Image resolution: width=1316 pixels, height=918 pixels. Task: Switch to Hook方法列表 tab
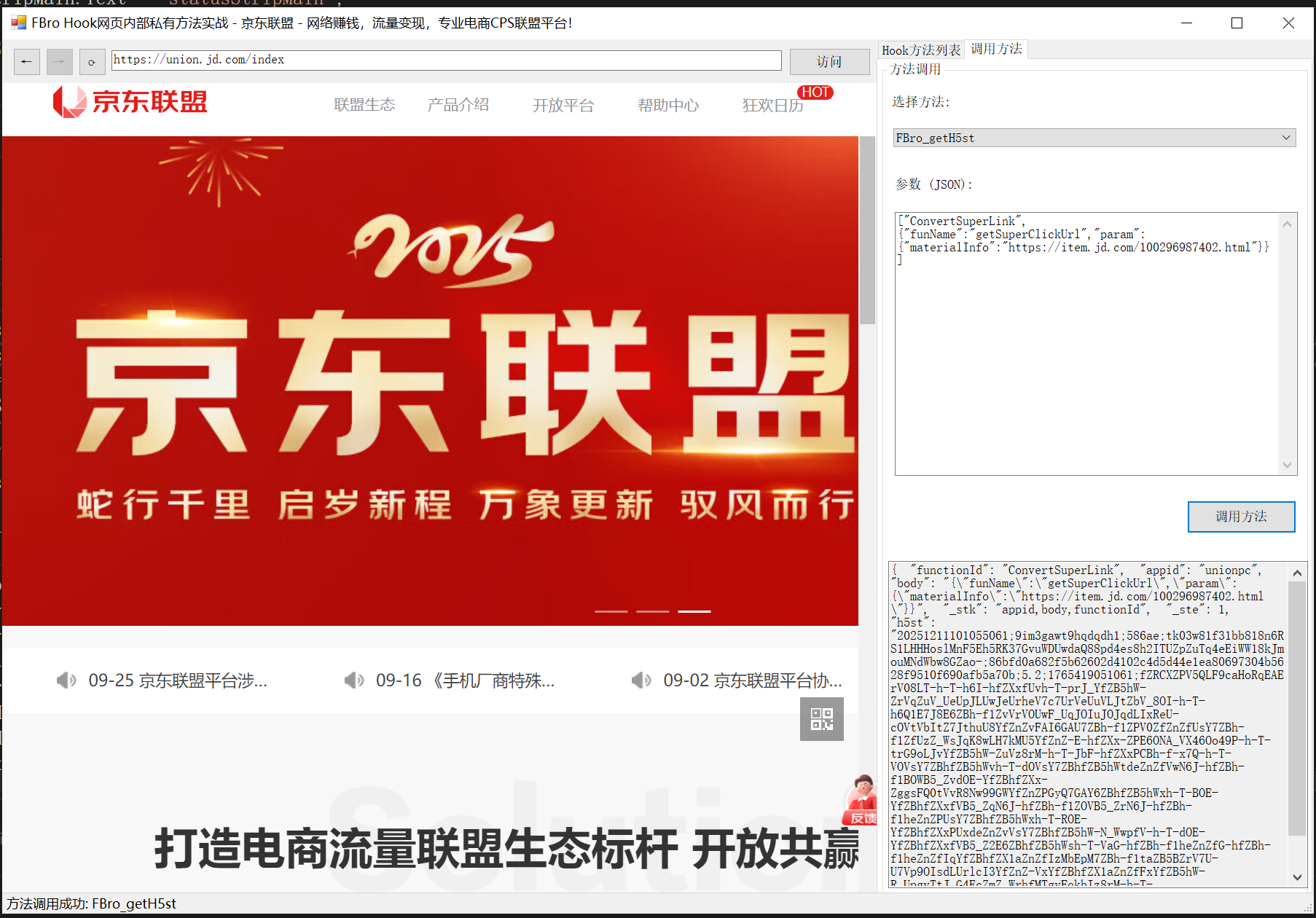[x=921, y=50]
